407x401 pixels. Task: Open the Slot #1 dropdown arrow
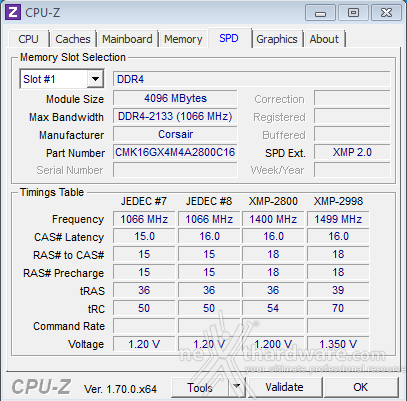pyautogui.click(x=95, y=79)
